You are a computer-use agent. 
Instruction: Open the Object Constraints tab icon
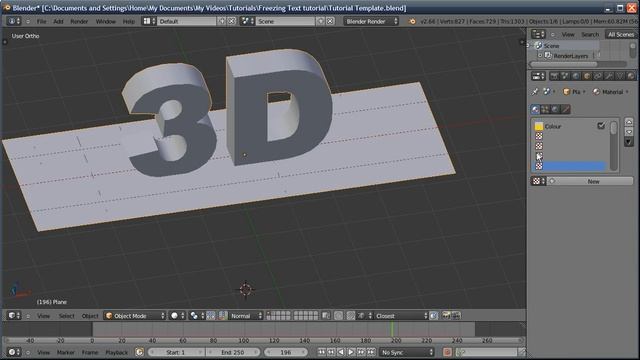pyautogui.click(x=598, y=76)
